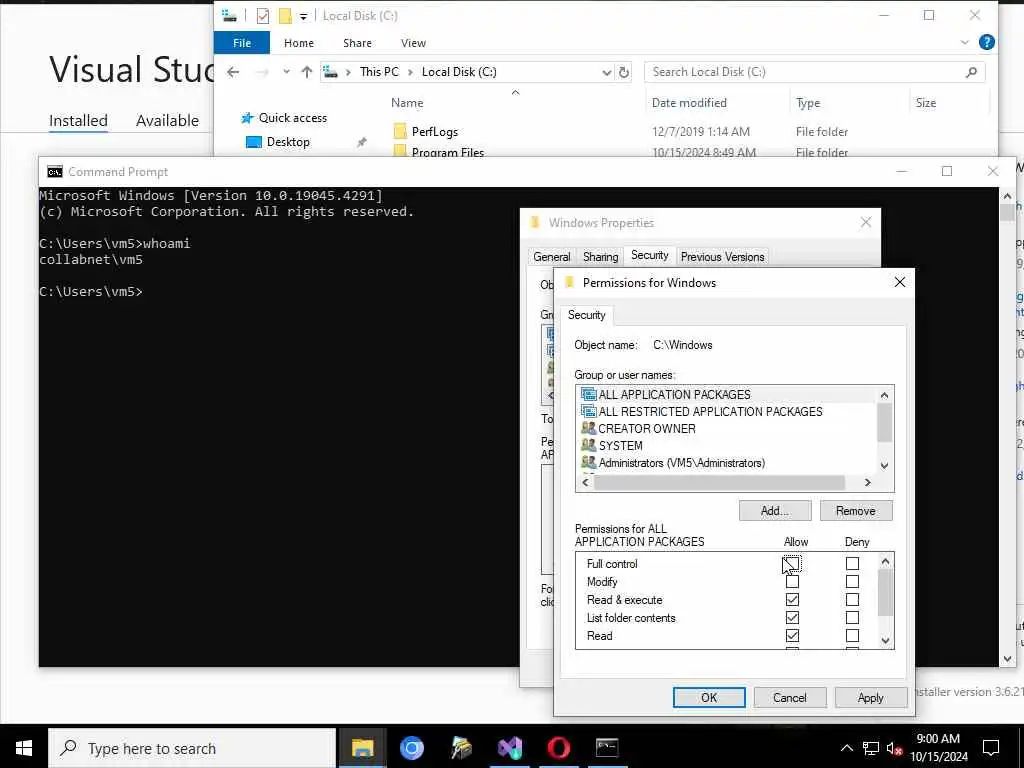Open the Share ribbon tab
Screen dimensions: 1024x768
coord(357,42)
